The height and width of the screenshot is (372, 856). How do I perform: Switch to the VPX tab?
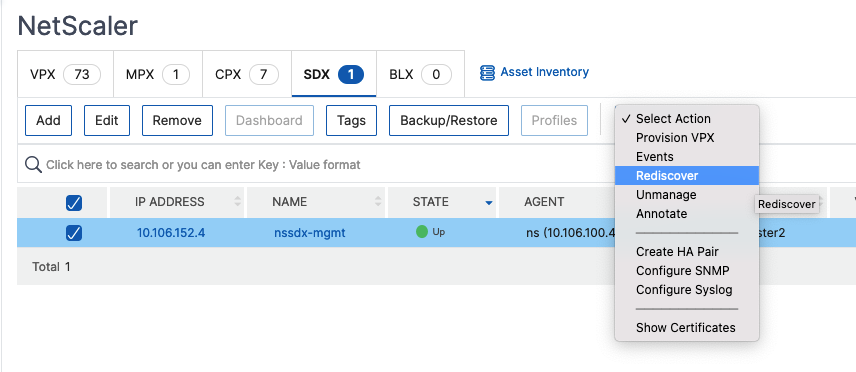[x=65, y=74]
